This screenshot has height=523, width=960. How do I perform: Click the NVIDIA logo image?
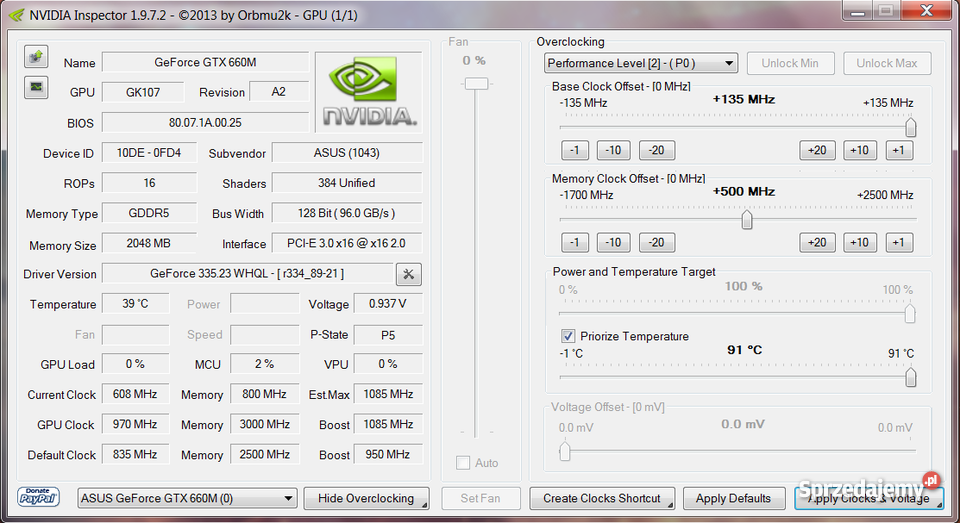[369, 92]
